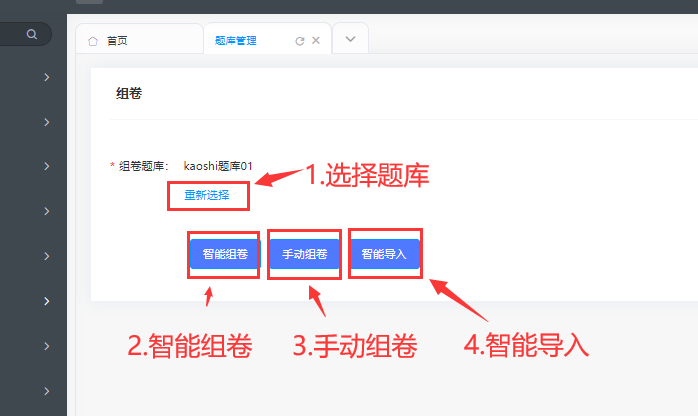The image size is (698, 416).
Task: Expand the seventh sidebar menu chevron
Action: [47, 346]
